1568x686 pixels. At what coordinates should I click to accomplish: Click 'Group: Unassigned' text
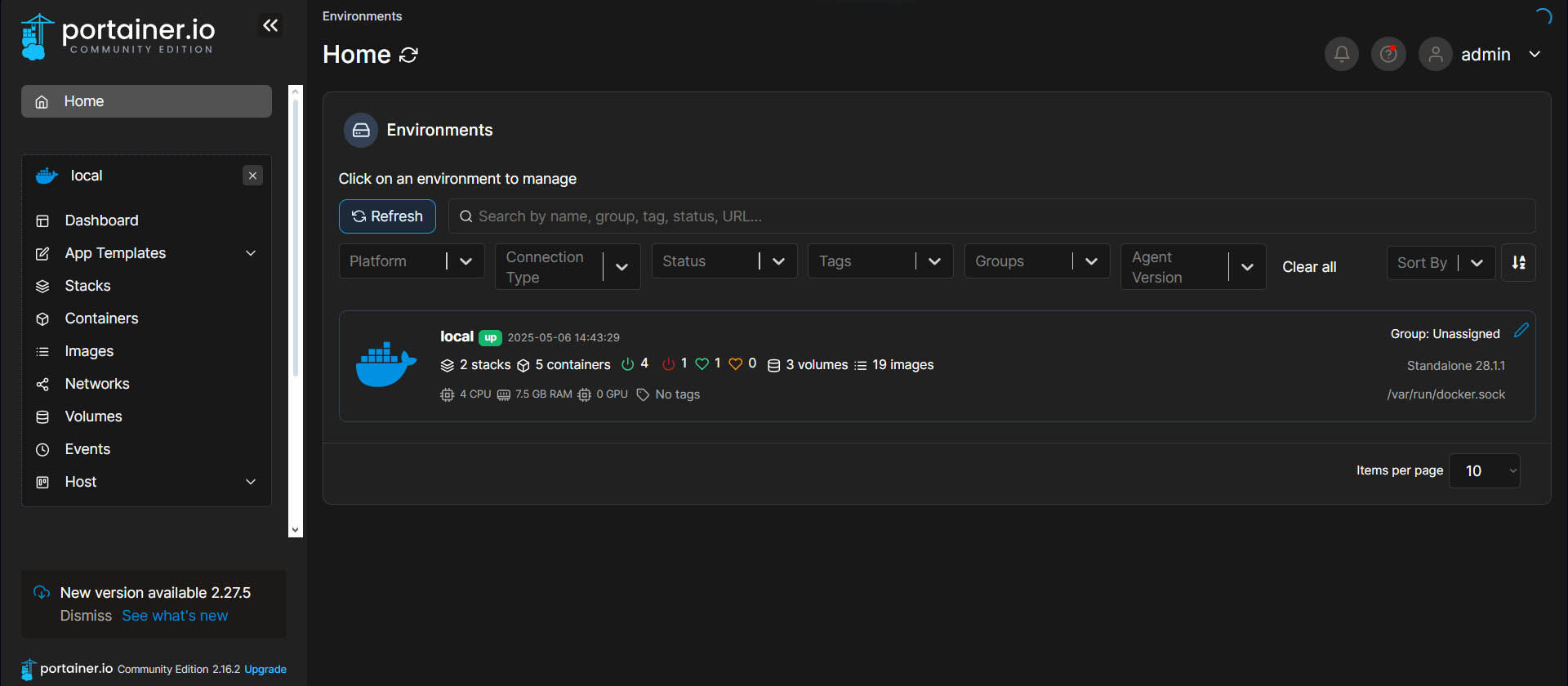coord(1445,334)
